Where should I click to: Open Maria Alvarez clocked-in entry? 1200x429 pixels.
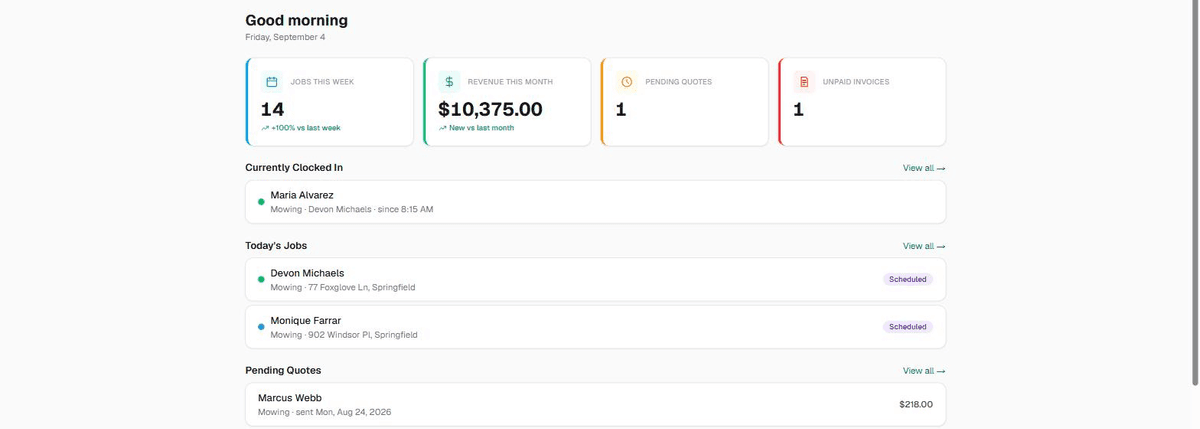(596, 202)
